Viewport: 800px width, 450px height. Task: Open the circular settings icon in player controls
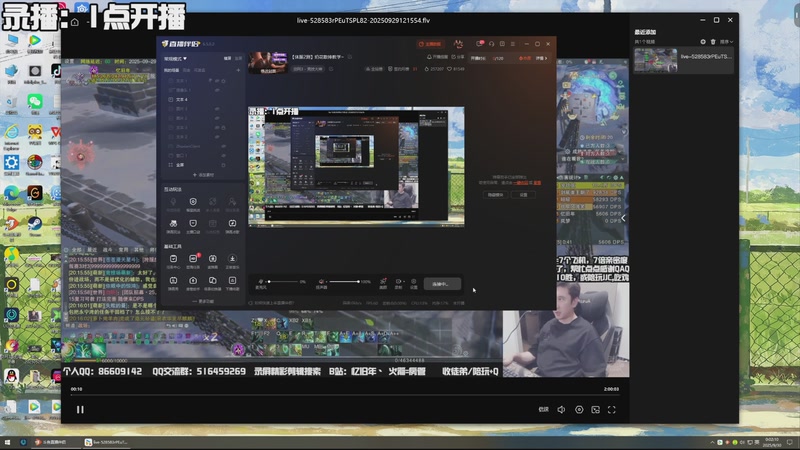pyautogui.click(x=579, y=409)
